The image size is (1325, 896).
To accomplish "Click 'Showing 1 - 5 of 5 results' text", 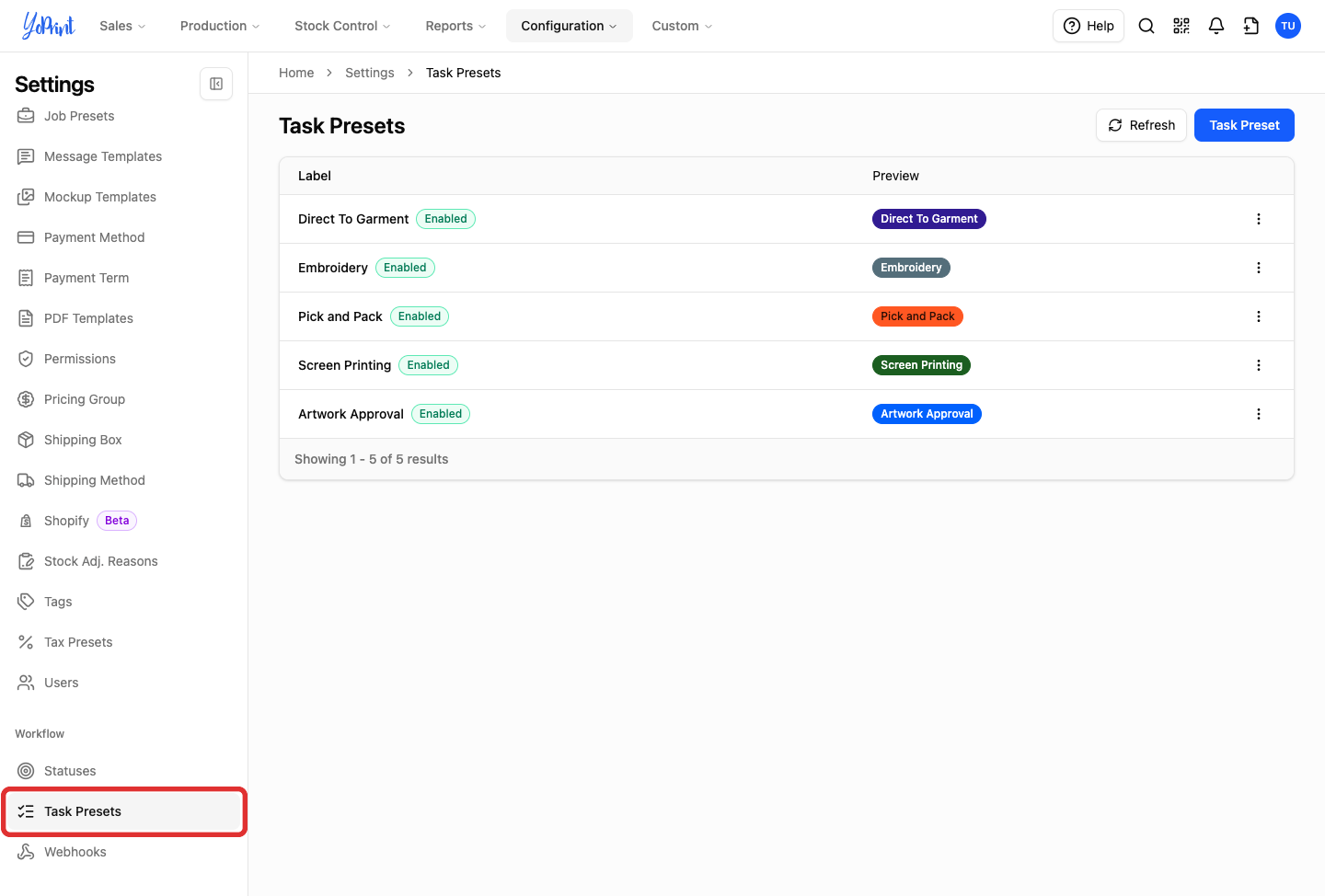I will click(x=372, y=459).
